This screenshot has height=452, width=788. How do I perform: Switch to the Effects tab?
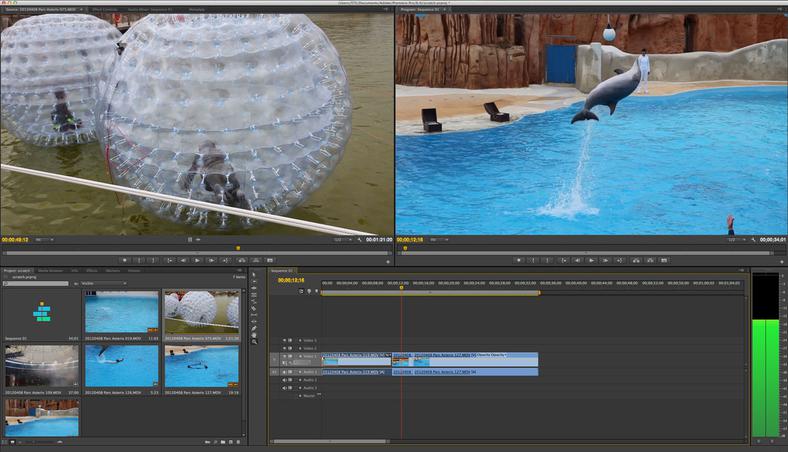91,270
